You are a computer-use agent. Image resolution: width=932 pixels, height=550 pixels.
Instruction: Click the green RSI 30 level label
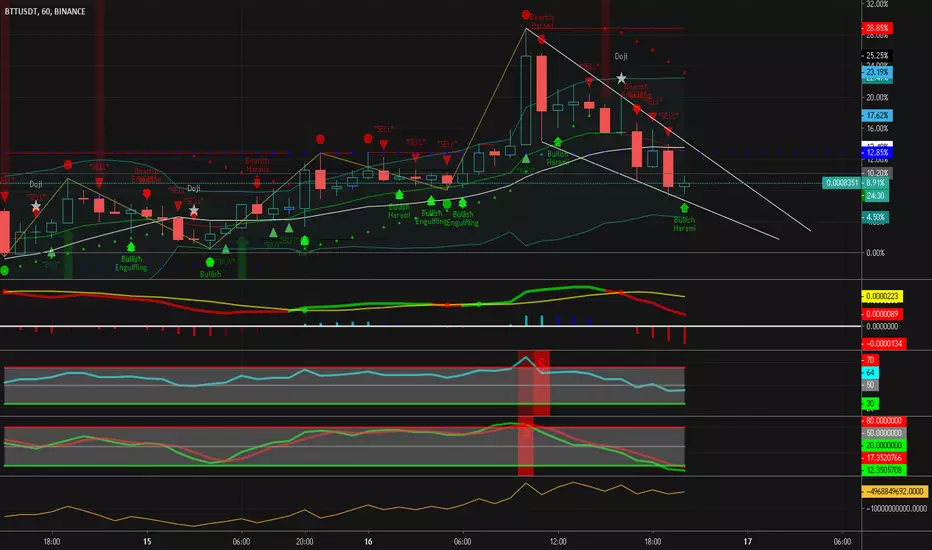coord(870,403)
